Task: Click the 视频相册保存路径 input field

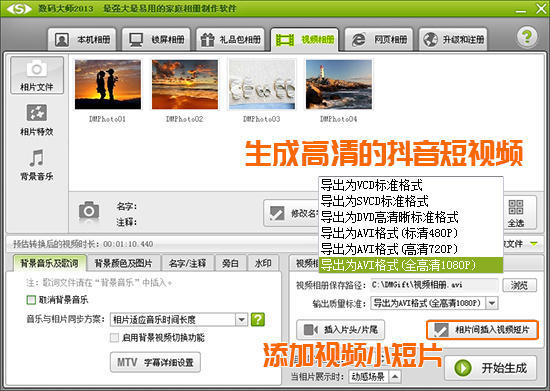Action: (x=434, y=285)
